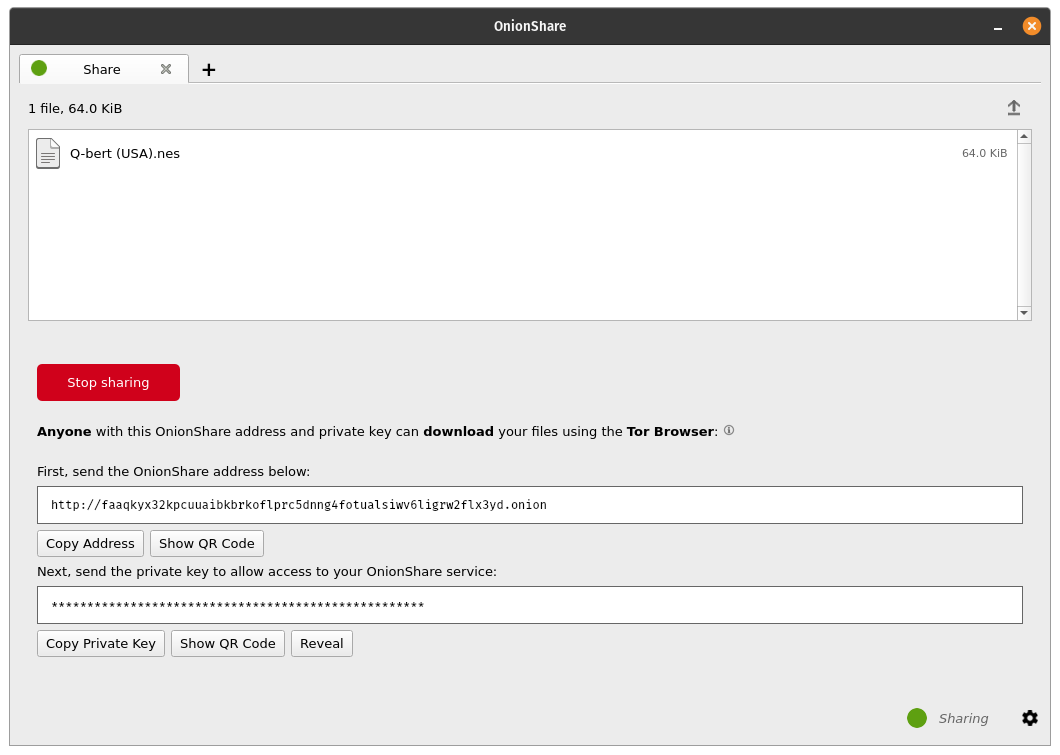Open the settings gear icon
Screen dimensions: 1060x755
[x=1030, y=718]
